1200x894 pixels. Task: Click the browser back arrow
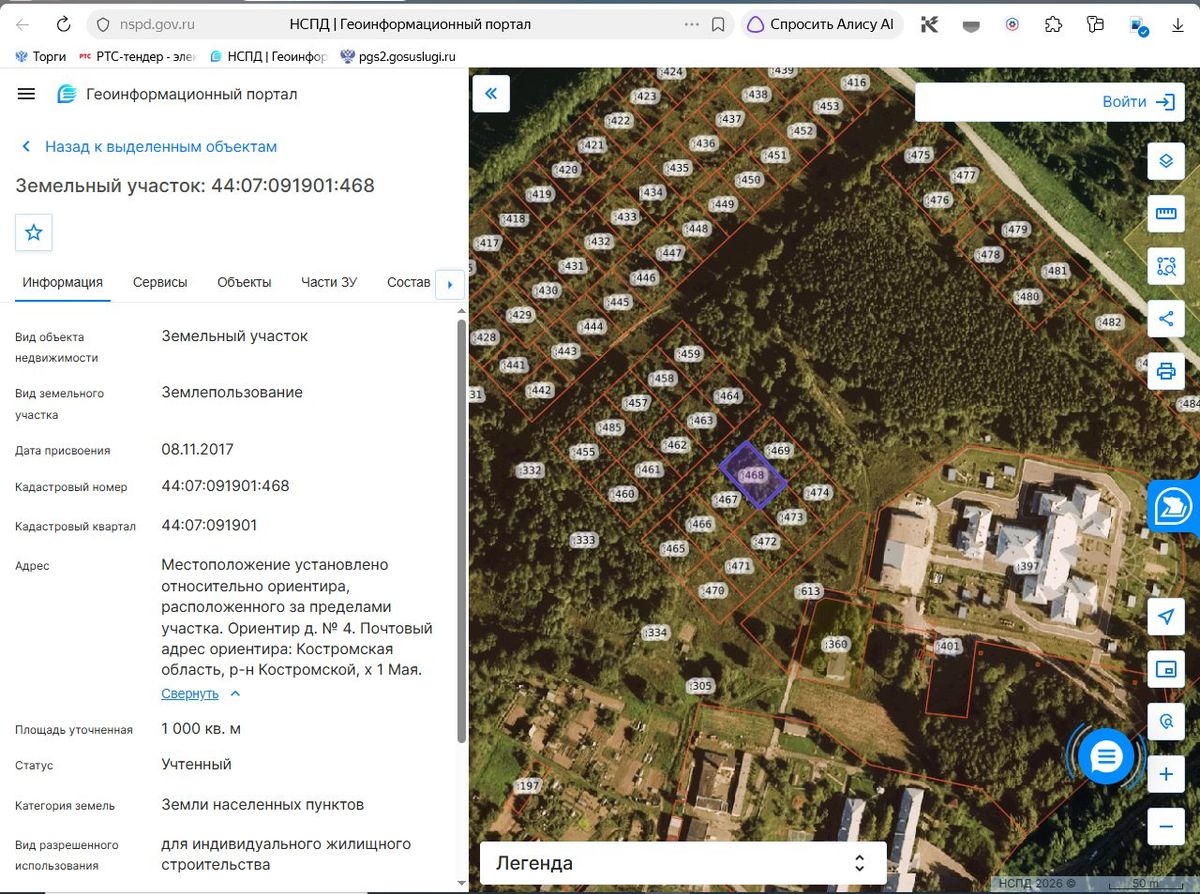pos(23,24)
